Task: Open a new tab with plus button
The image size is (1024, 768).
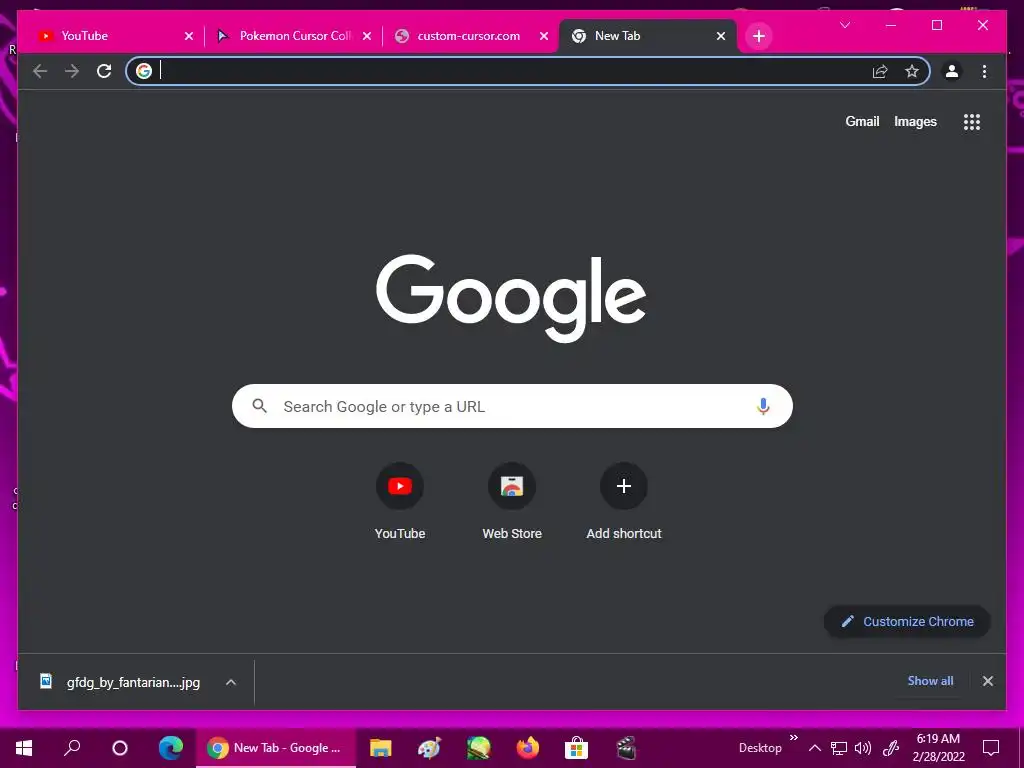Action: (758, 36)
